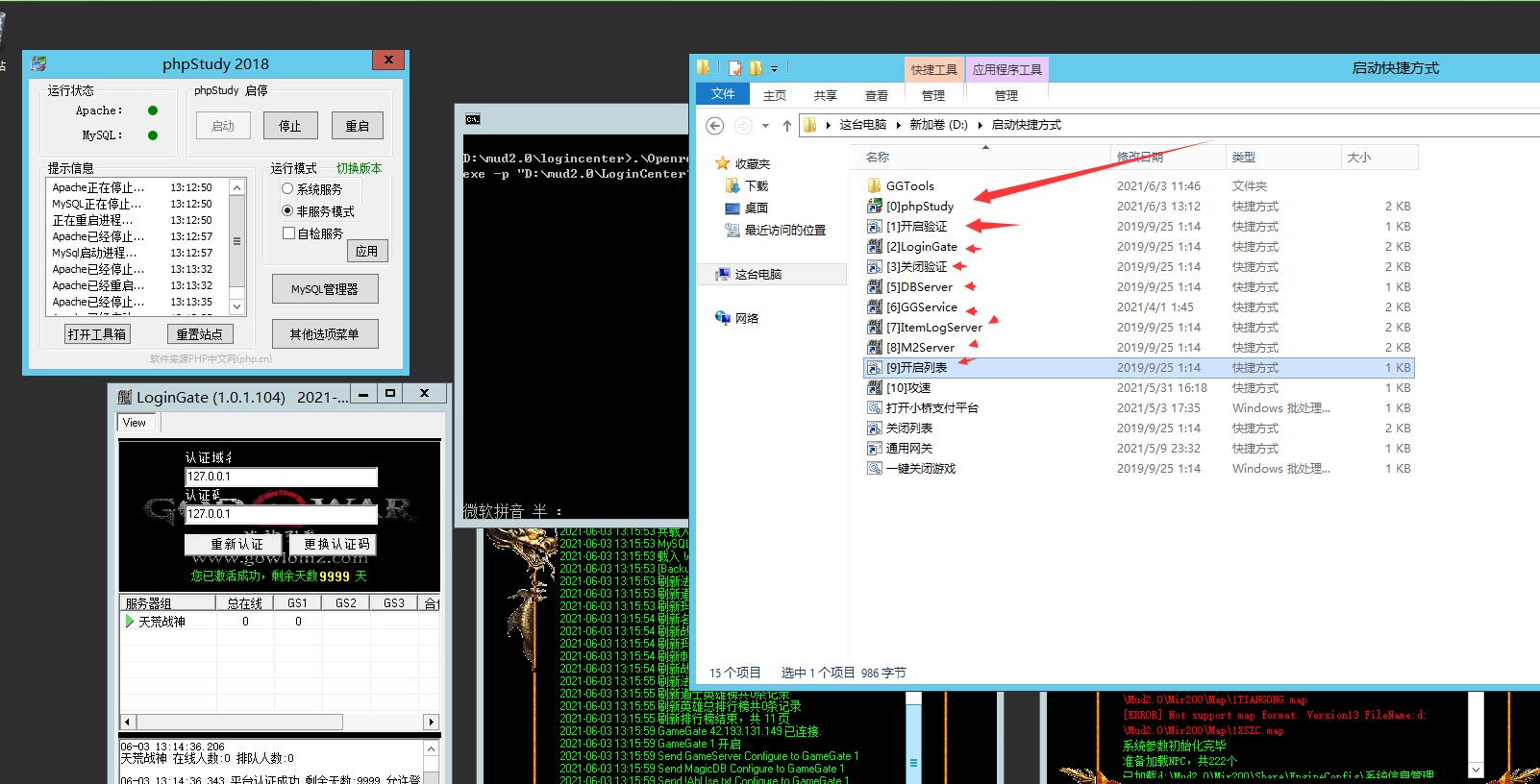The height and width of the screenshot is (784, 1540).
Task: Open the View menu in LoginGate
Action: 135,423
